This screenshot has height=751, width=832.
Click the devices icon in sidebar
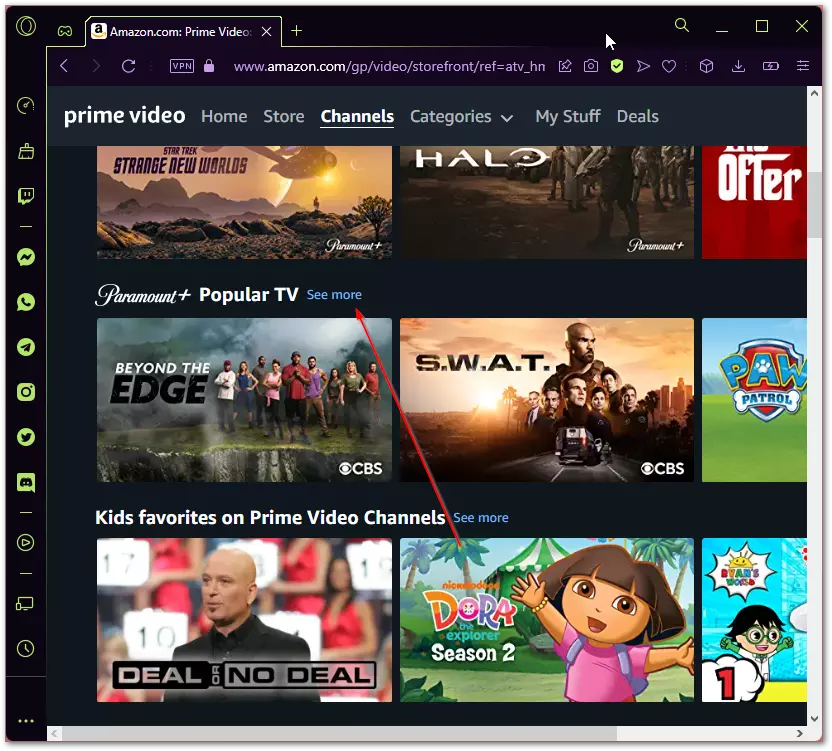(x=25, y=603)
